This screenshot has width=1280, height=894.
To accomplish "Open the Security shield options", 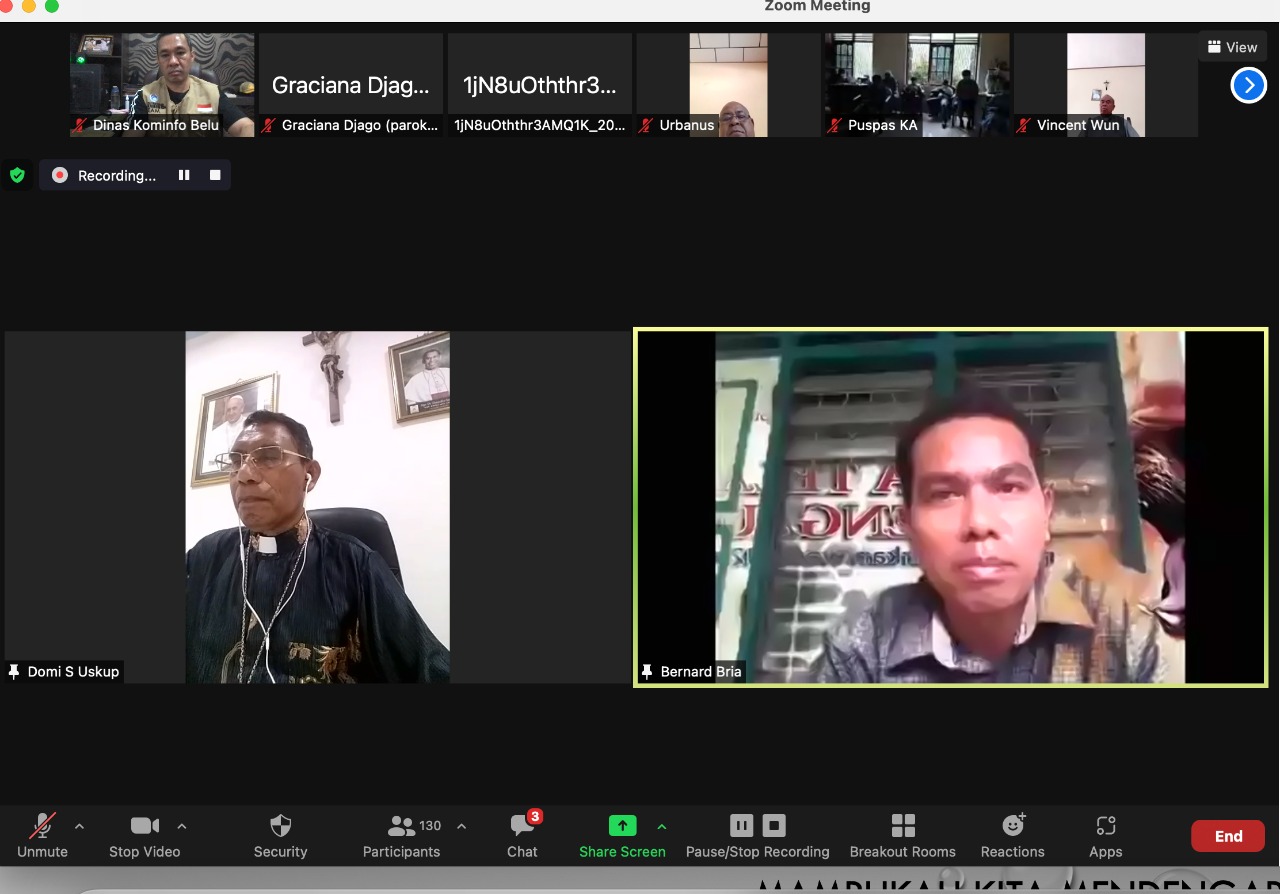I will [280, 835].
